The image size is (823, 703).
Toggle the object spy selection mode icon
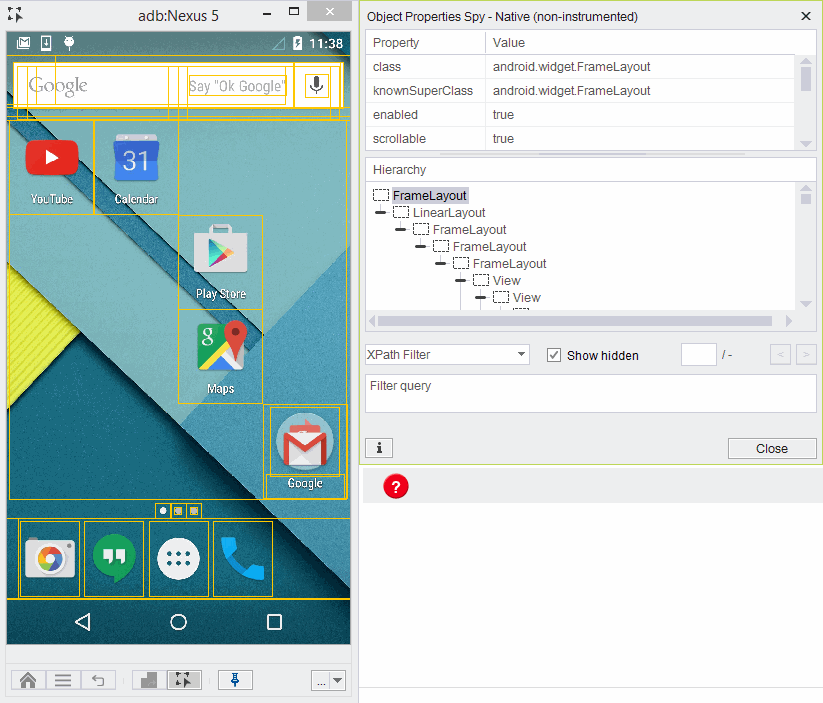click(184, 680)
